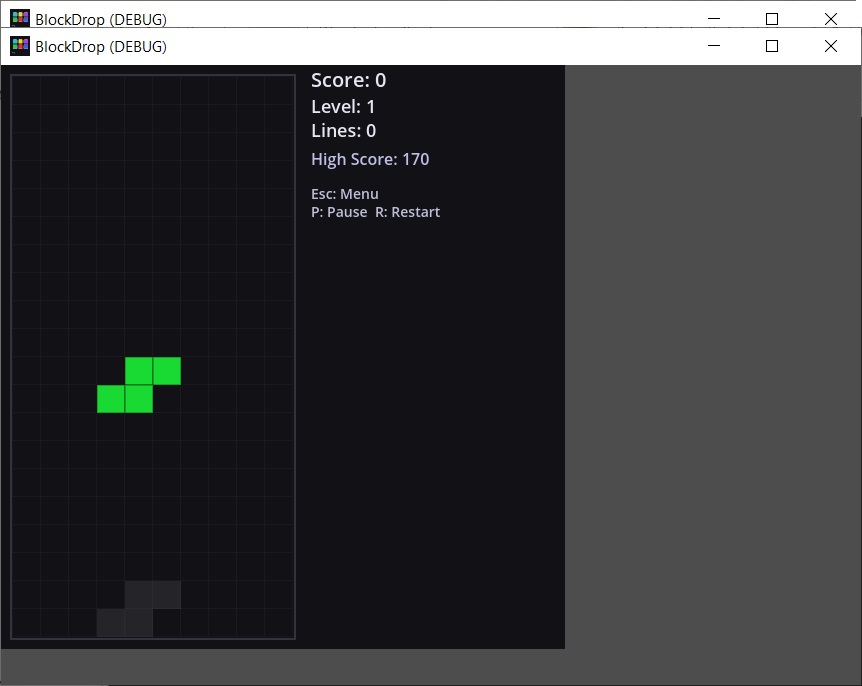Click the 'P: Pause' hint text
Image resolution: width=862 pixels, height=686 pixels.
[x=339, y=212]
